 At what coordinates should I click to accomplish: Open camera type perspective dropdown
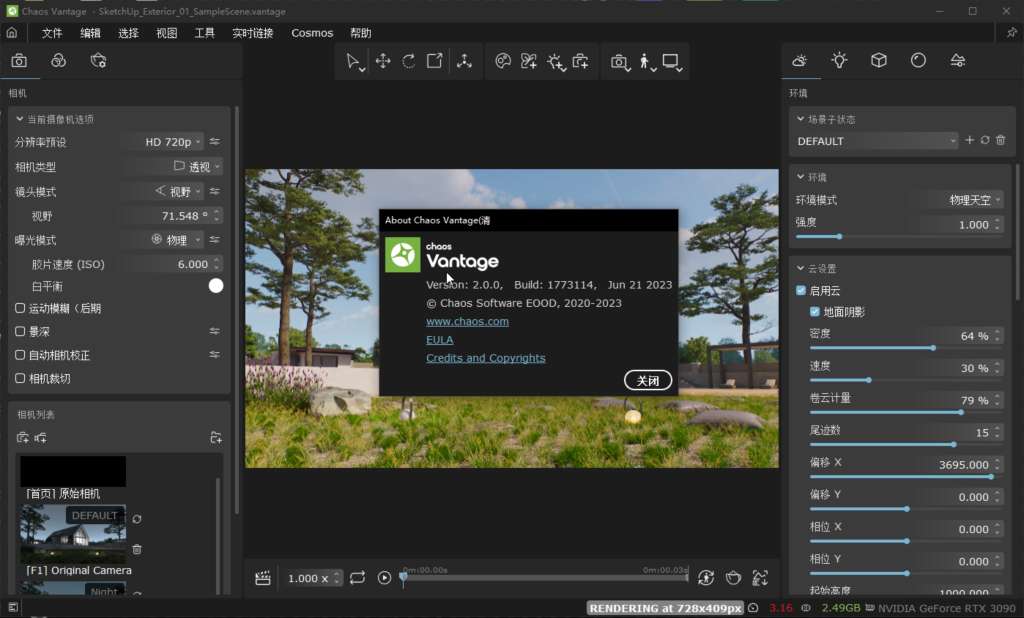pos(172,167)
